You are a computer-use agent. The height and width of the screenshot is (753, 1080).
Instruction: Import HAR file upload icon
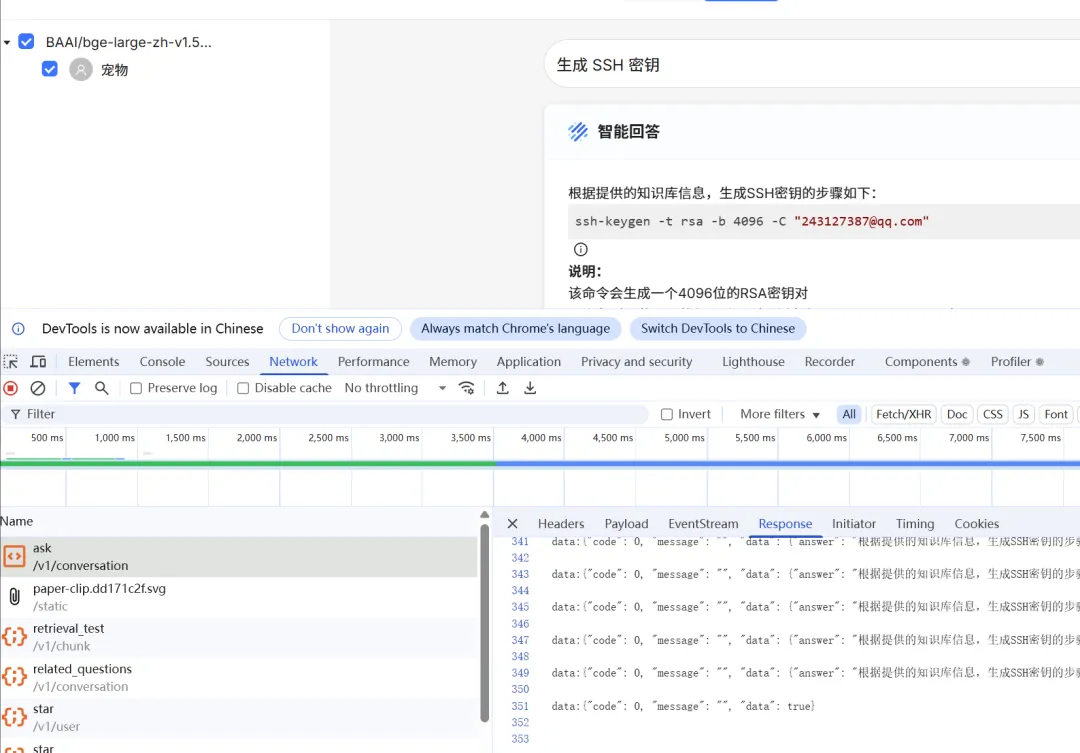click(503, 389)
